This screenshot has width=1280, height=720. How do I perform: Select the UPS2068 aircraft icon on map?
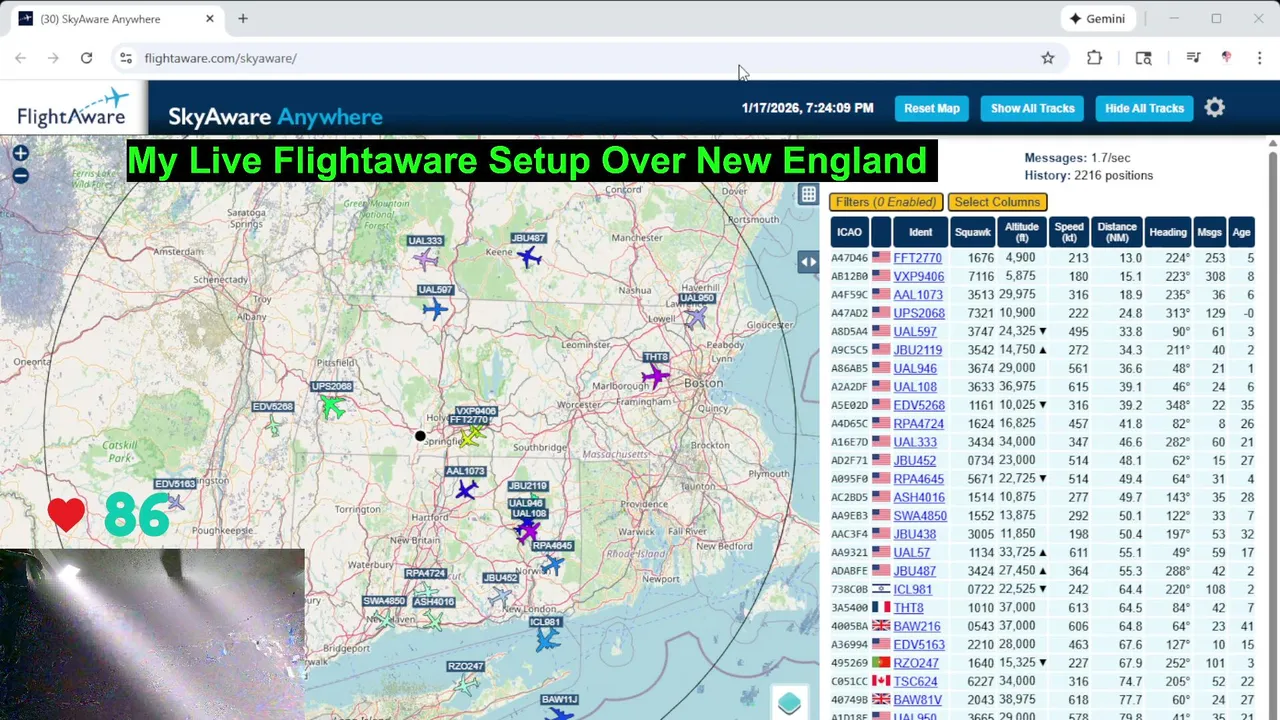point(332,405)
